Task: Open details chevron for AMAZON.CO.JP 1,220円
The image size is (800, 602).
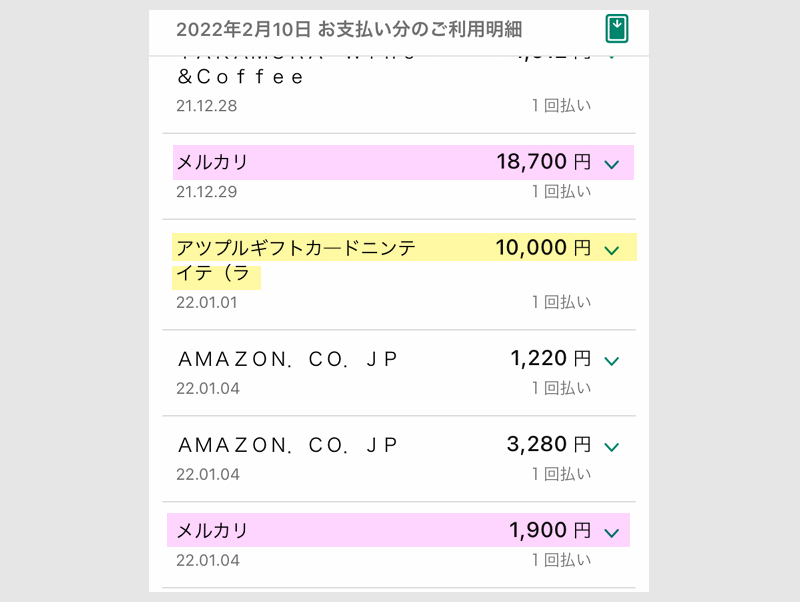Action: click(x=611, y=360)
